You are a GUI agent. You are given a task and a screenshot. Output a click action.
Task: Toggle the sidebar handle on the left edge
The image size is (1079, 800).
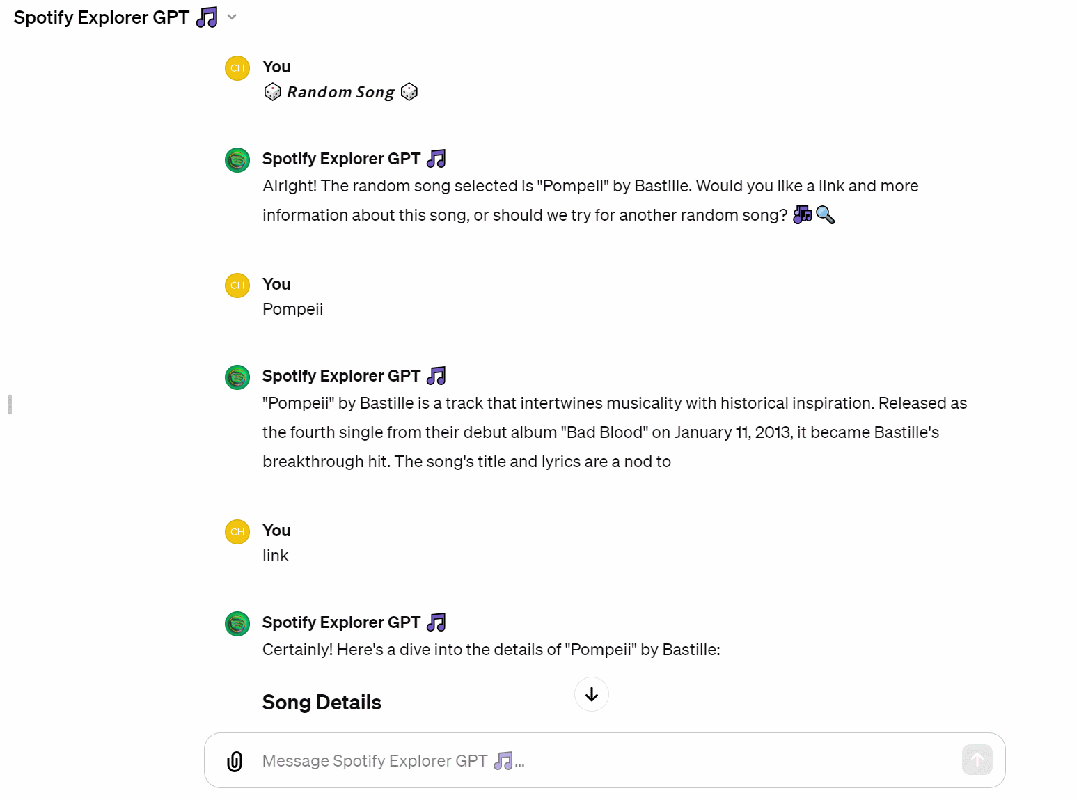[x=10, y=404]
